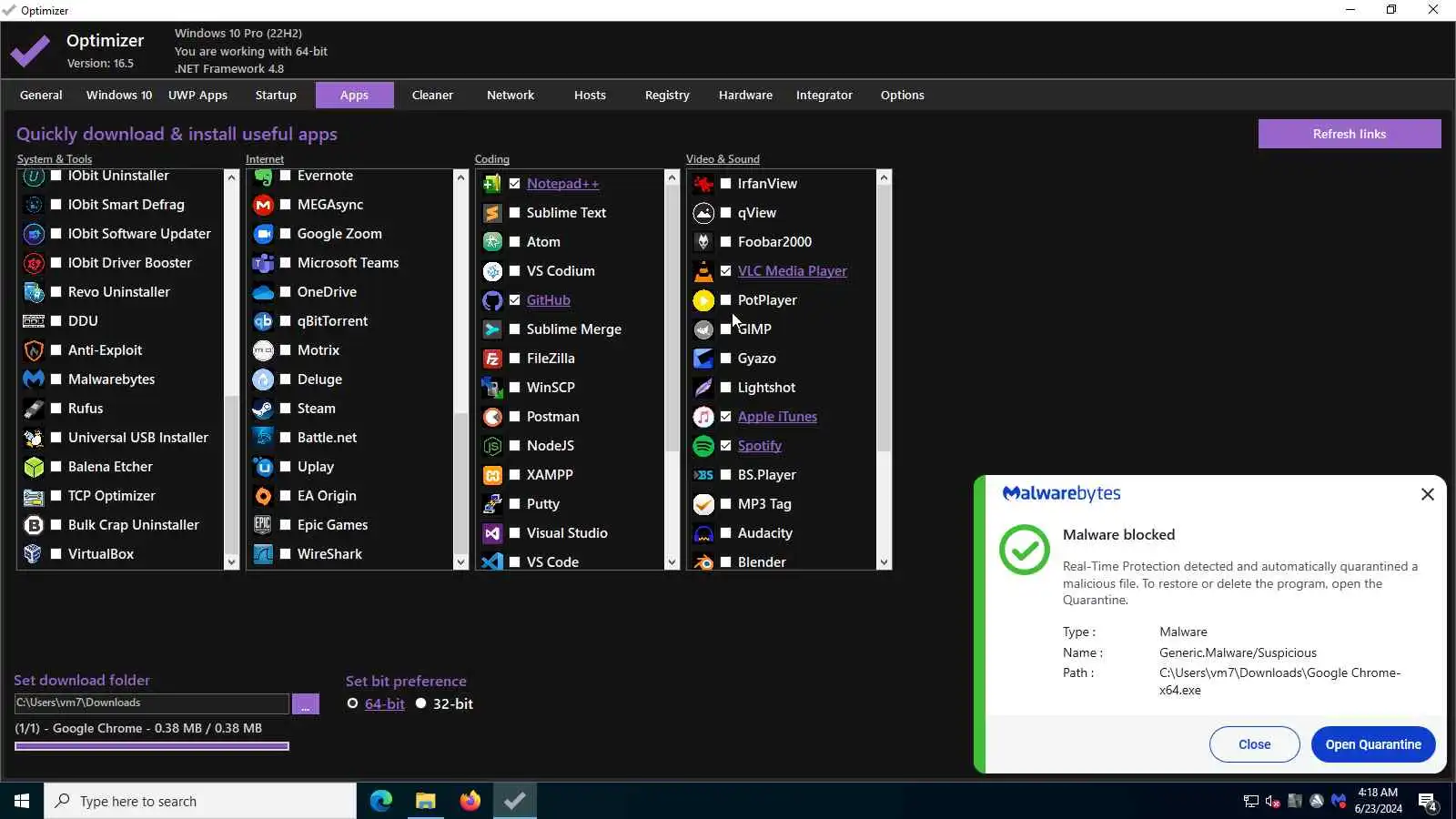Image resolution: width=1456 pixels, height=819 pixels.
Task: Click up arrow of Internet list scrollbar
Action: coord(460,177)
